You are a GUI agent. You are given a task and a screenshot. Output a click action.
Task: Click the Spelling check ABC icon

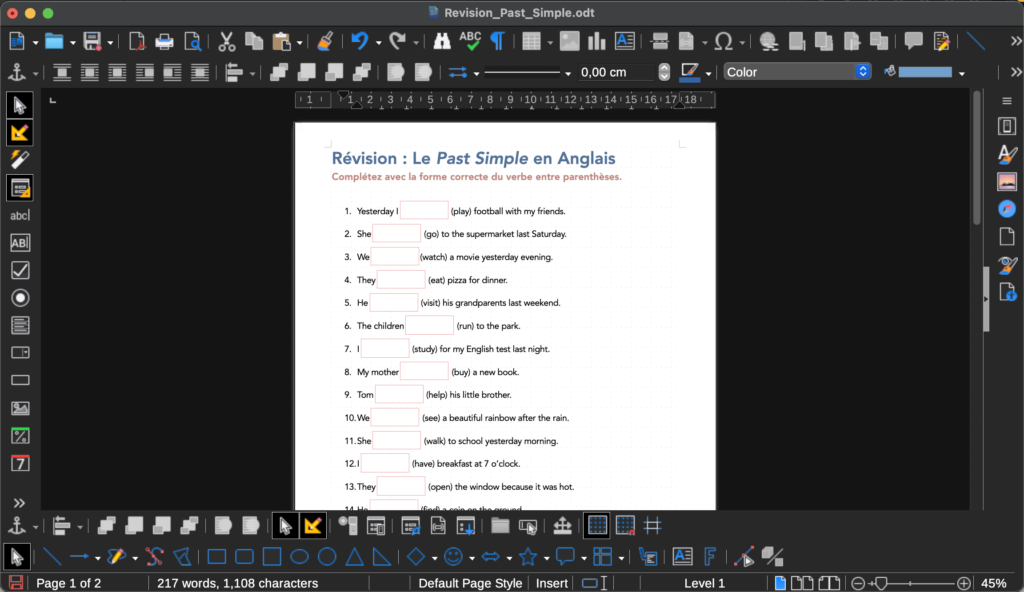pos(469,41)
